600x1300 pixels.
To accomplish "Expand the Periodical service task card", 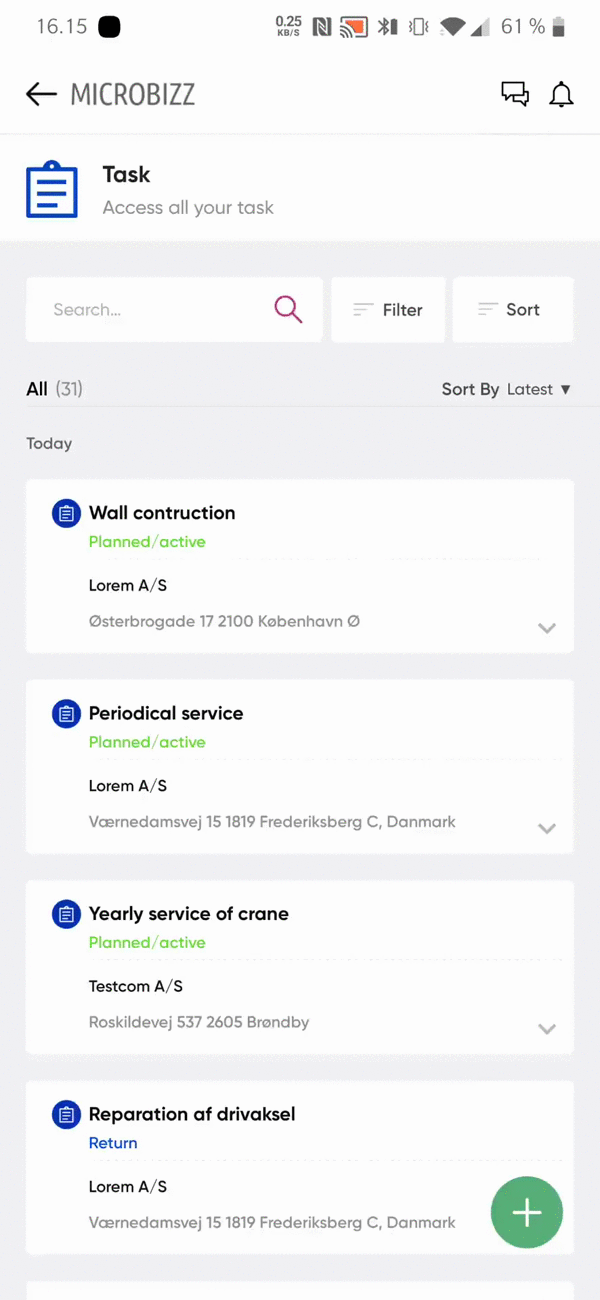I will tap(547, 828).
